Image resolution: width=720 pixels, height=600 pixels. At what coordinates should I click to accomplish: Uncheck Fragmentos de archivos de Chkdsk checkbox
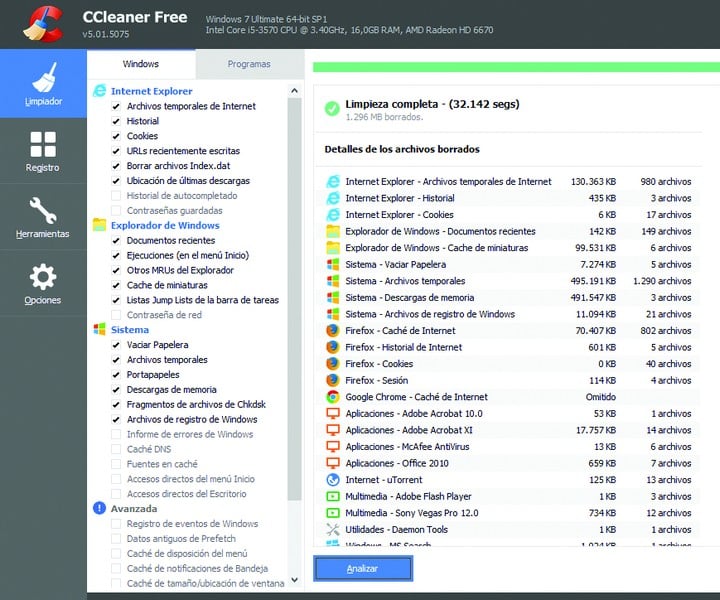(x=116, y=404)
